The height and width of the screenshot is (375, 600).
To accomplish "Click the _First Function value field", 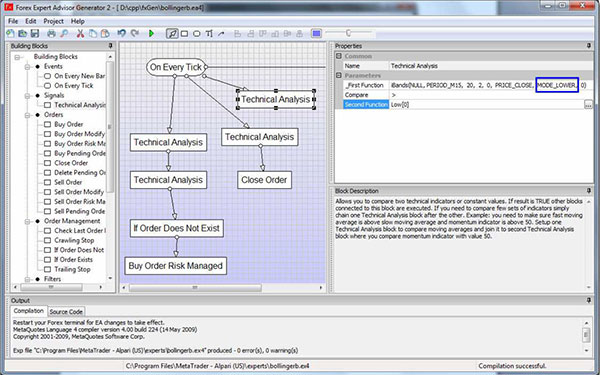I will click(x=491, y=85).
